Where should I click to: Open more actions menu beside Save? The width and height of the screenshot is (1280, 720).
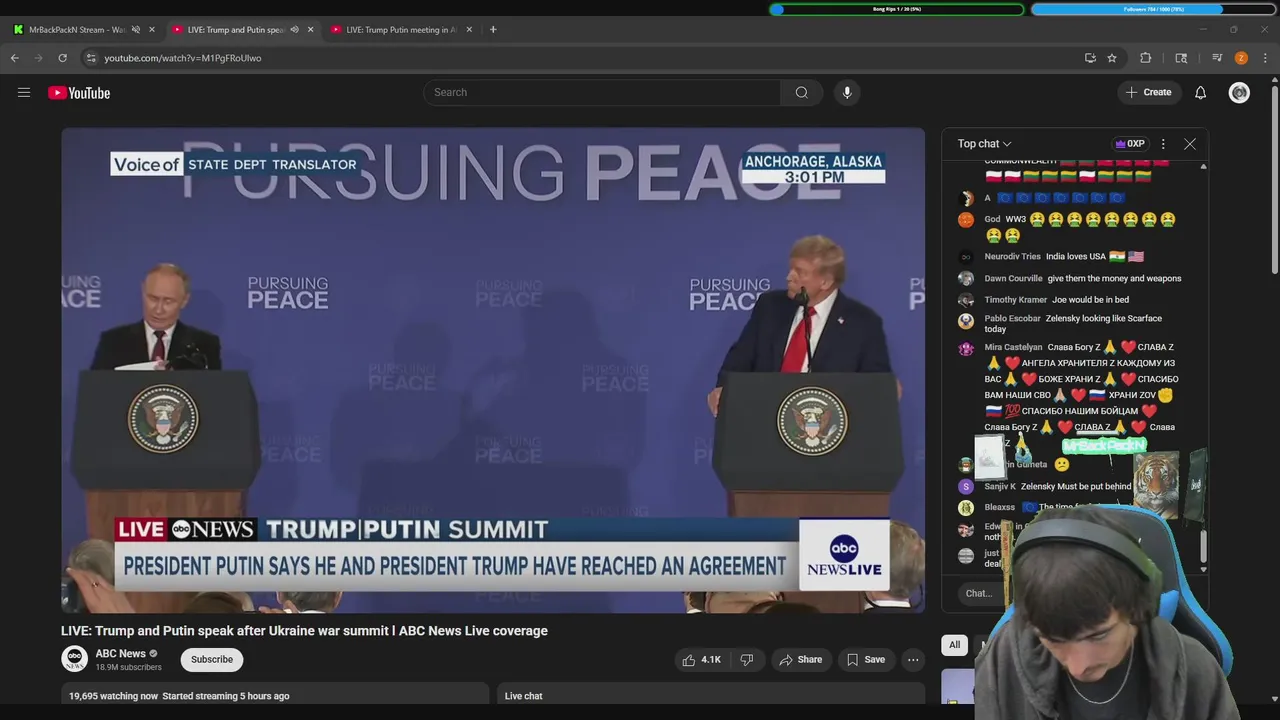pos(913,660)
